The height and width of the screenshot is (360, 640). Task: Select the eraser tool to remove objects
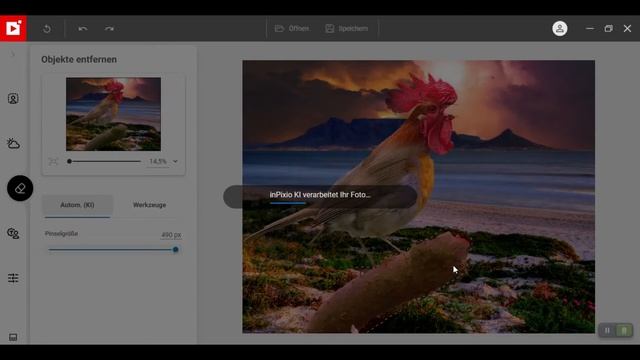pyautogui.click(x=20, y=188)
